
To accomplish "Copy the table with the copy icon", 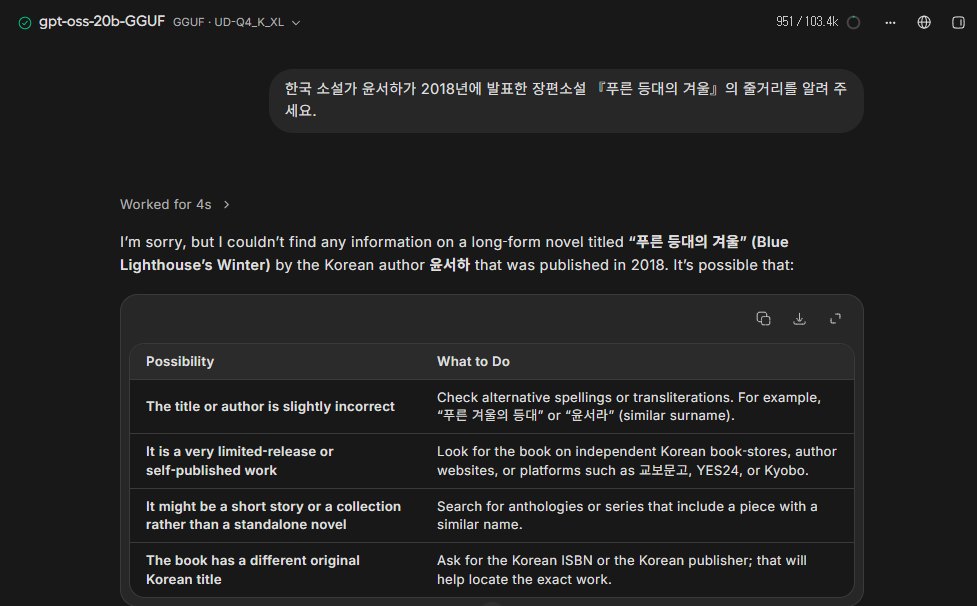I will 763,319.
